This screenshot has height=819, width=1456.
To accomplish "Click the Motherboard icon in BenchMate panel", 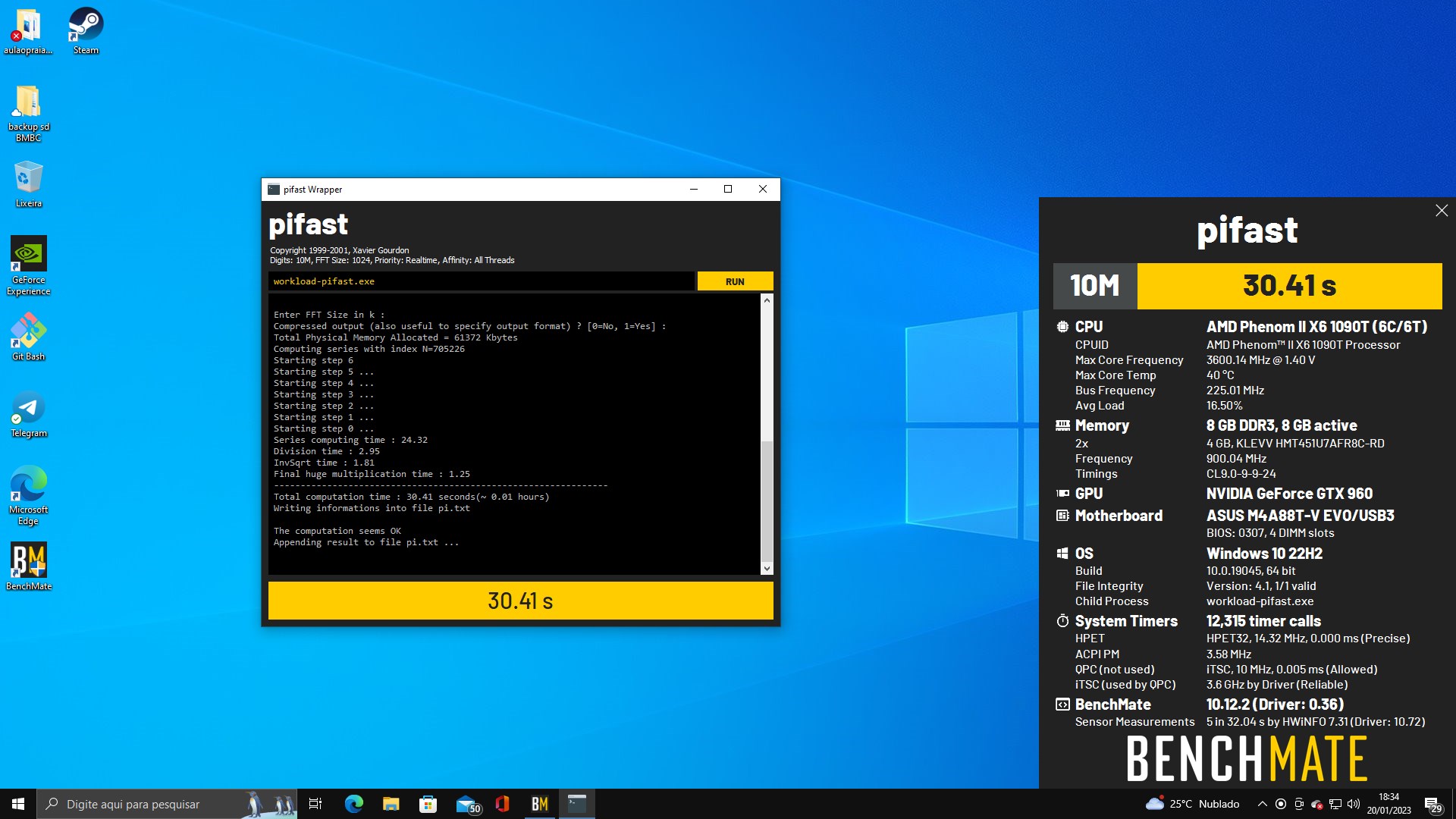I will pos(1062,516).
